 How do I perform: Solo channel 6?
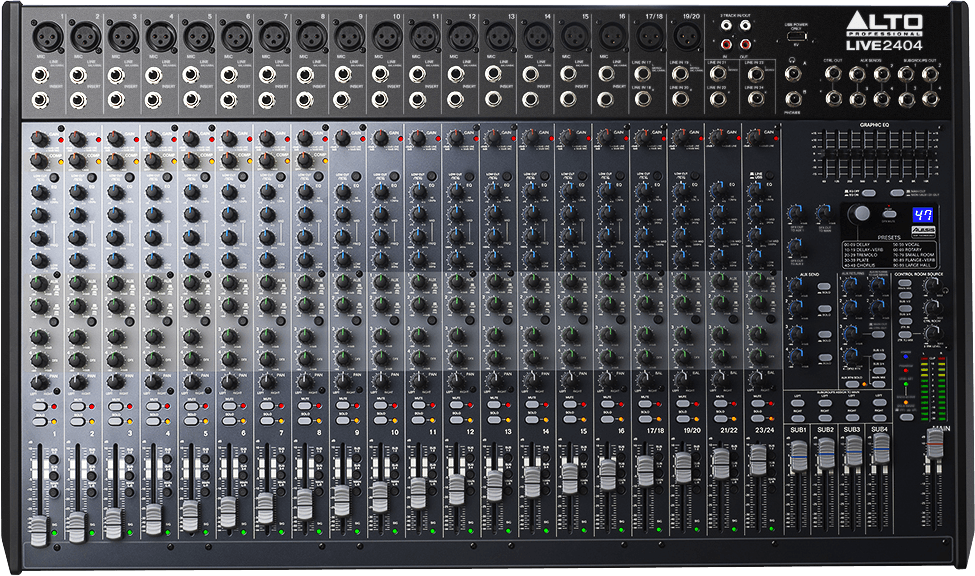coord(229,421)
